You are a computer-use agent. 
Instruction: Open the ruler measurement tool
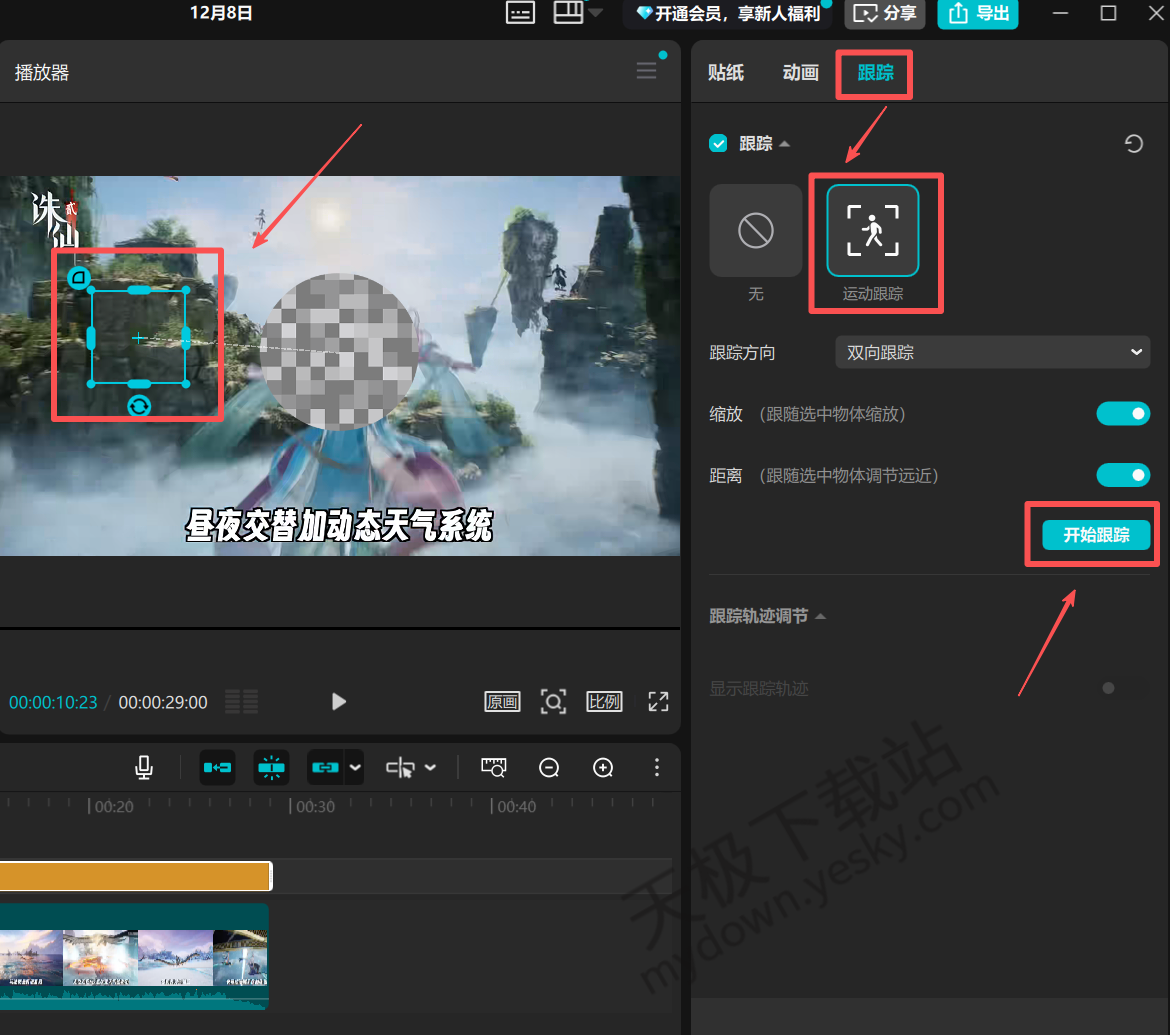point(493,767)
